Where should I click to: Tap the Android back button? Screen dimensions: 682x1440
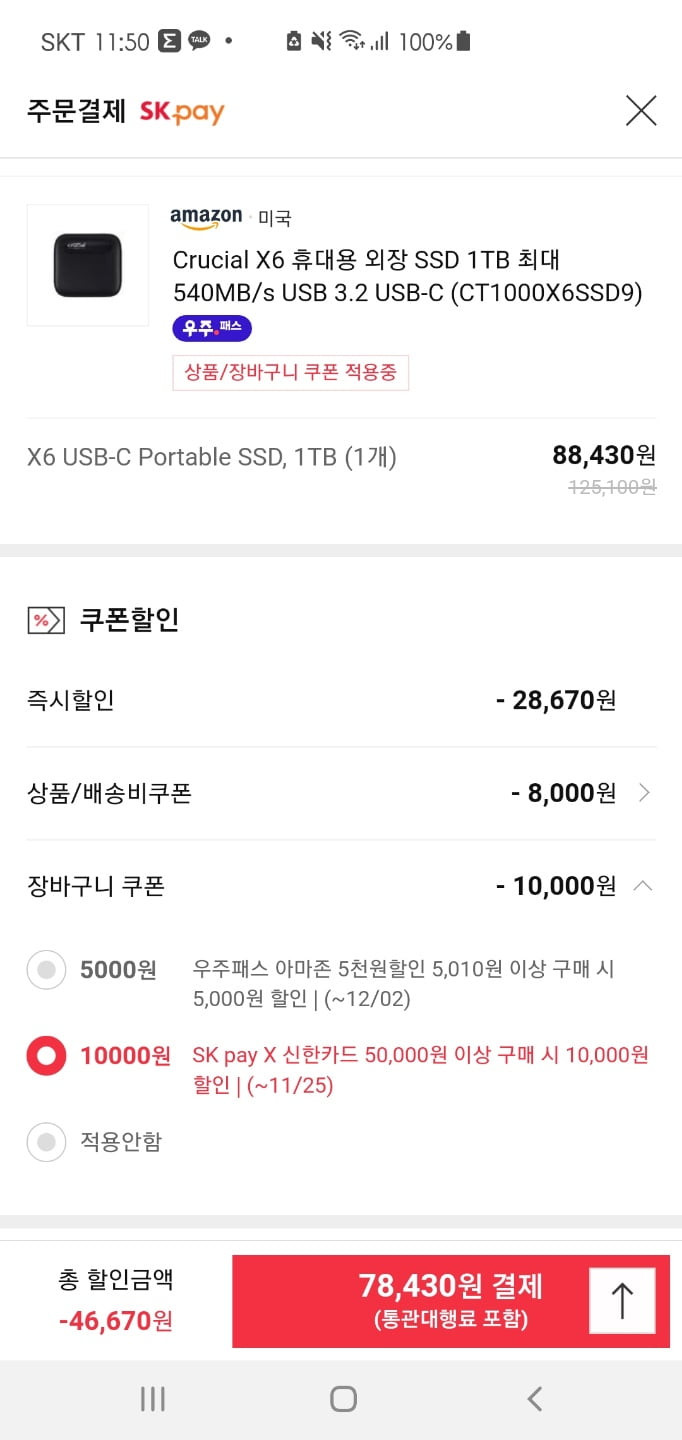(535, 1399)
